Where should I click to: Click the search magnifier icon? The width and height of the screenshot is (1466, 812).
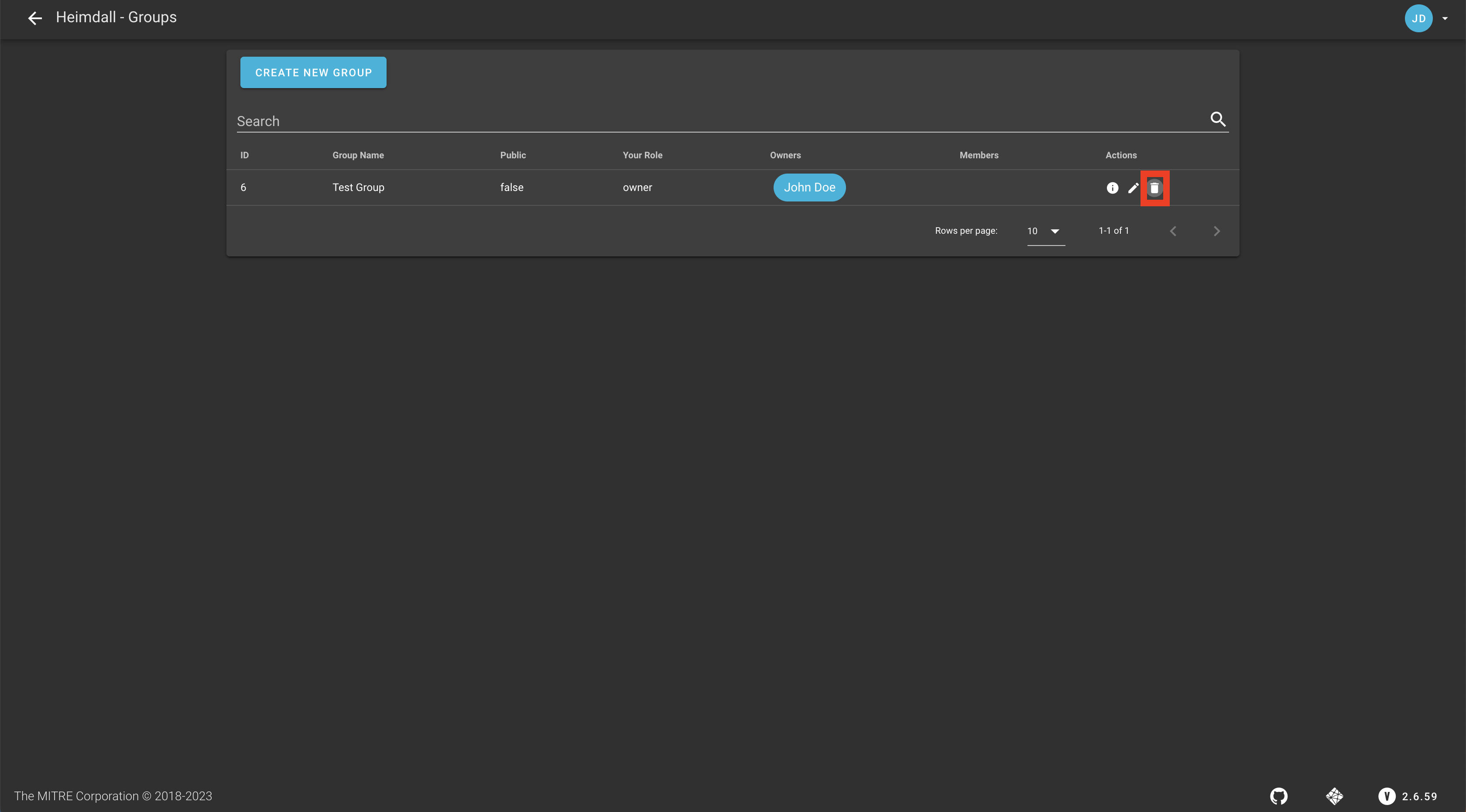(1217, 119)
